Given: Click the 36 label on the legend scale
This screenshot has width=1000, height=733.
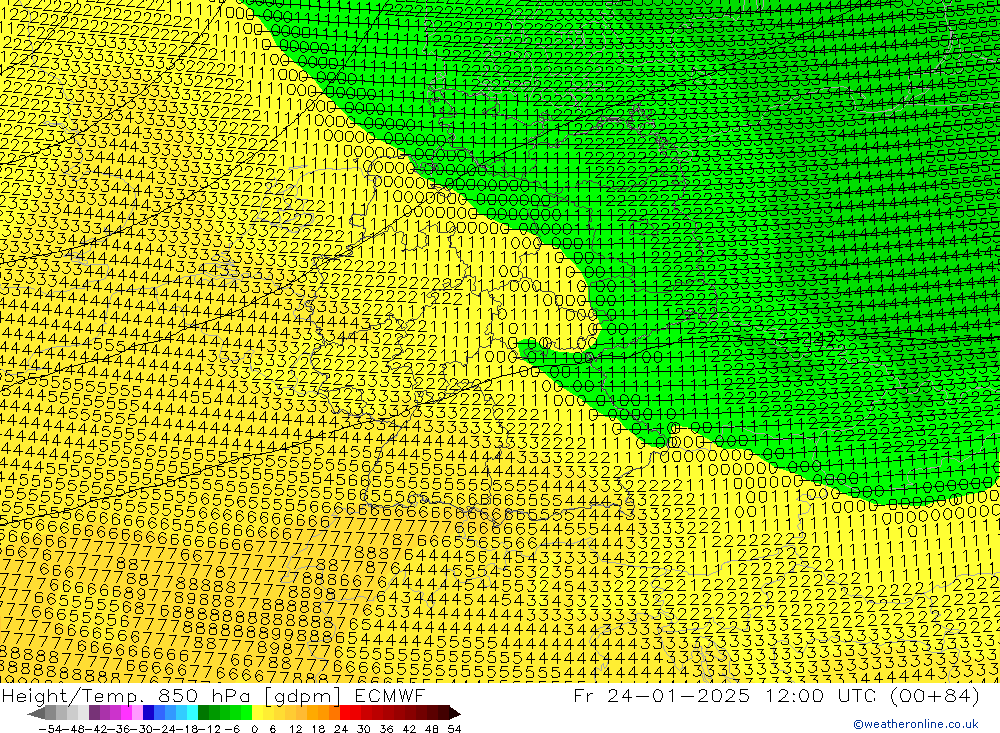Looking at the screenshot, I should coord(386,729).
